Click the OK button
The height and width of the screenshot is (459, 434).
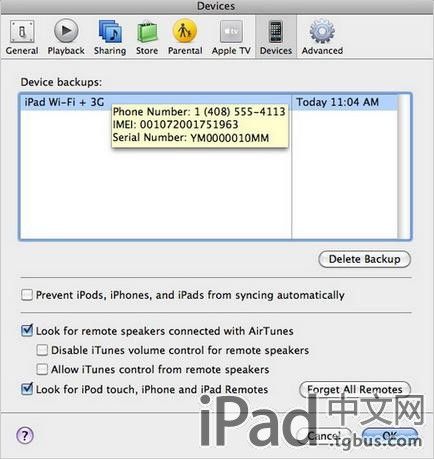[x=390, y=436]
